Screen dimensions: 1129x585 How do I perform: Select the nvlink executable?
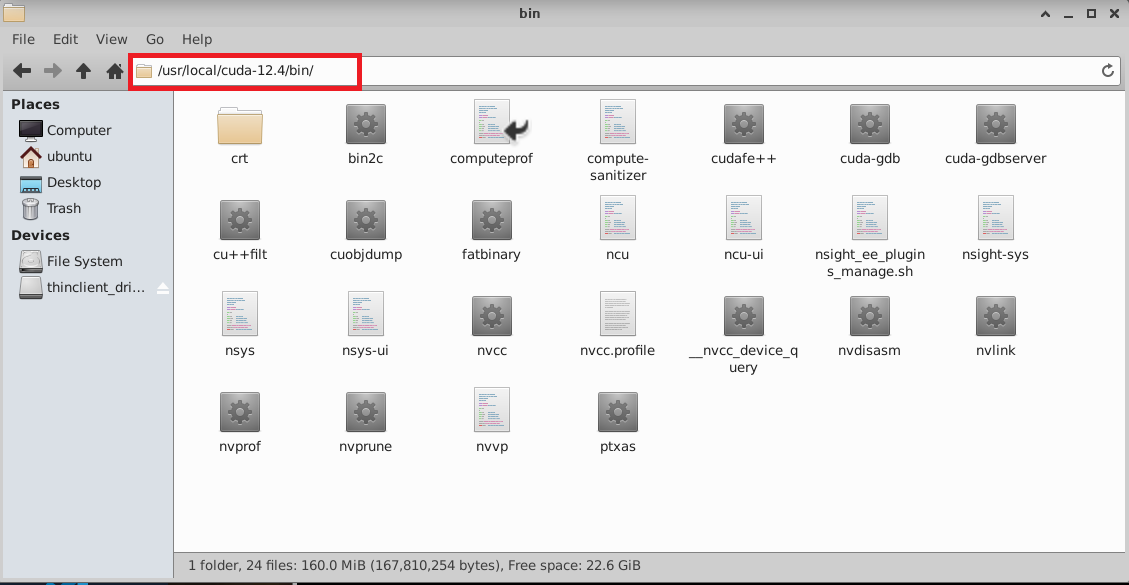[x=996, y=316]
